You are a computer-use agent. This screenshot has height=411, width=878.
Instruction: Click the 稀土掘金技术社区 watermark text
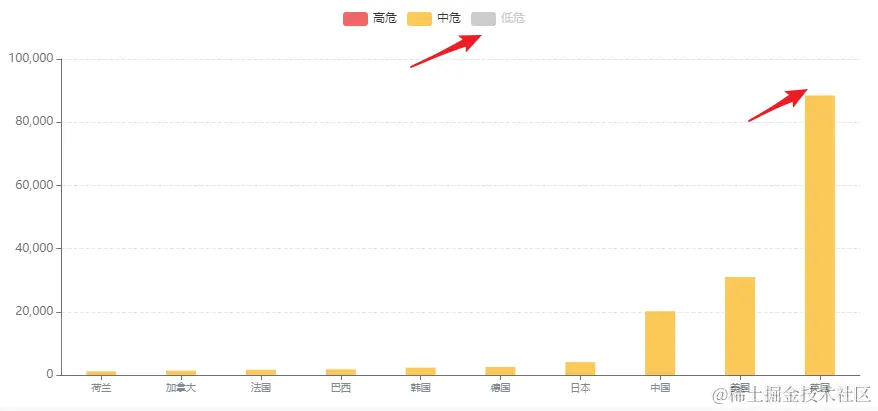pyautogui.click(x=791, y=396)
